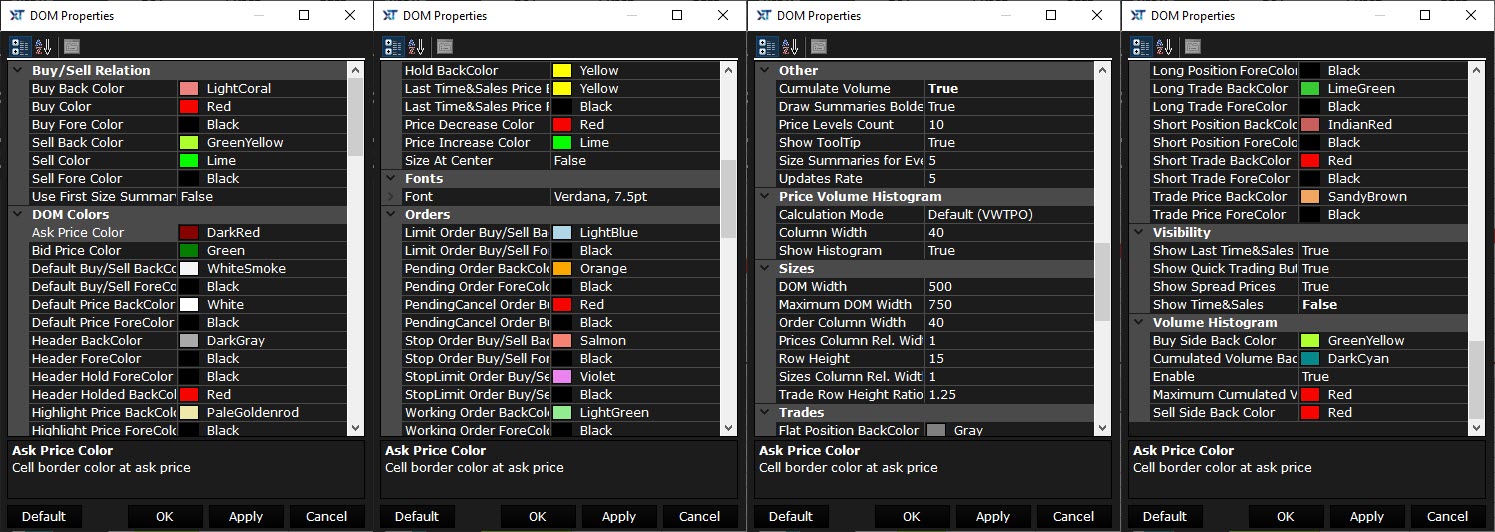Viewport: 1495px width, 532px height.
Task: Click OK in the window showing Buy/Sell Relation
Action: (164, 517)
